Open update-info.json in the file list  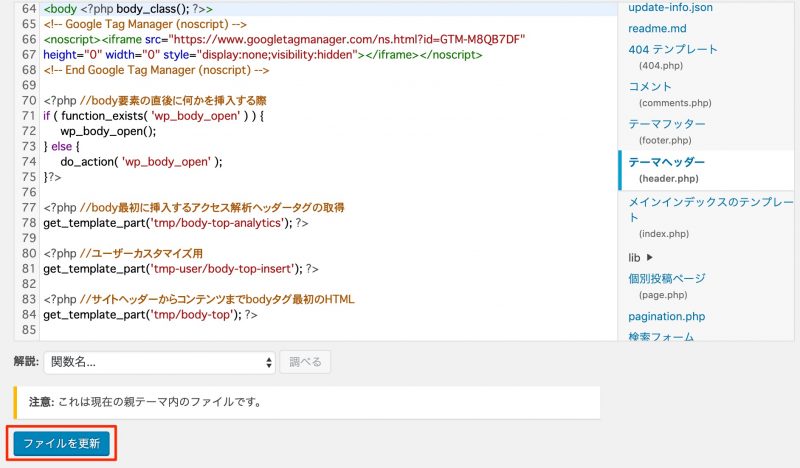670,8
